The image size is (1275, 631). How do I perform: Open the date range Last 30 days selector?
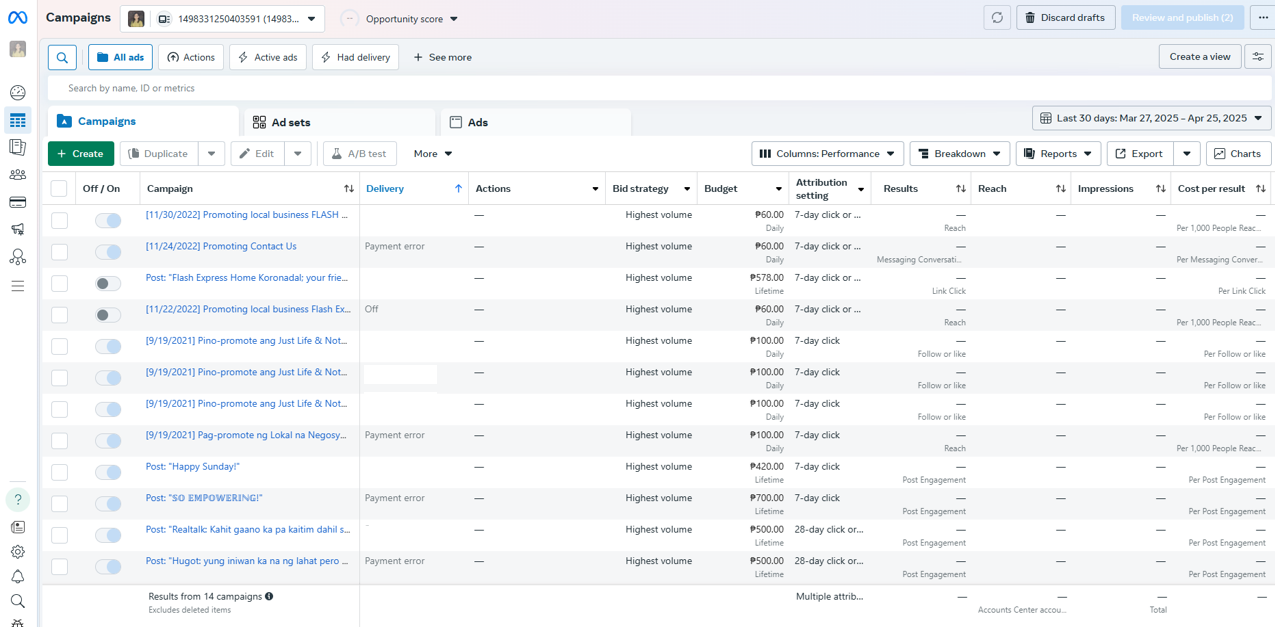(x=1151, y=118)
